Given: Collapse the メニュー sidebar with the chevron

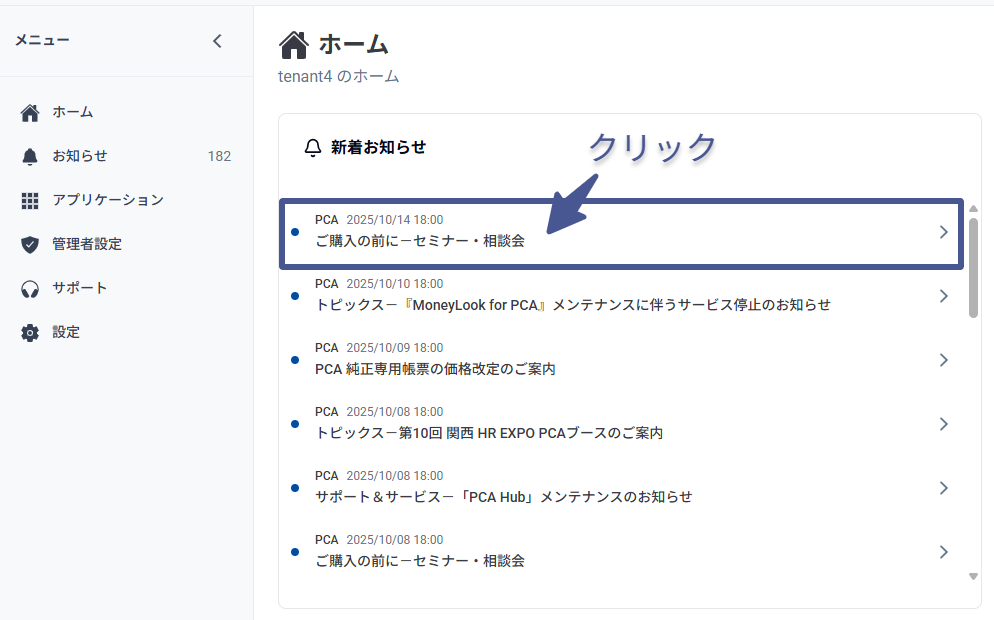Looking at the screenshot, I should tap(217, 41).
